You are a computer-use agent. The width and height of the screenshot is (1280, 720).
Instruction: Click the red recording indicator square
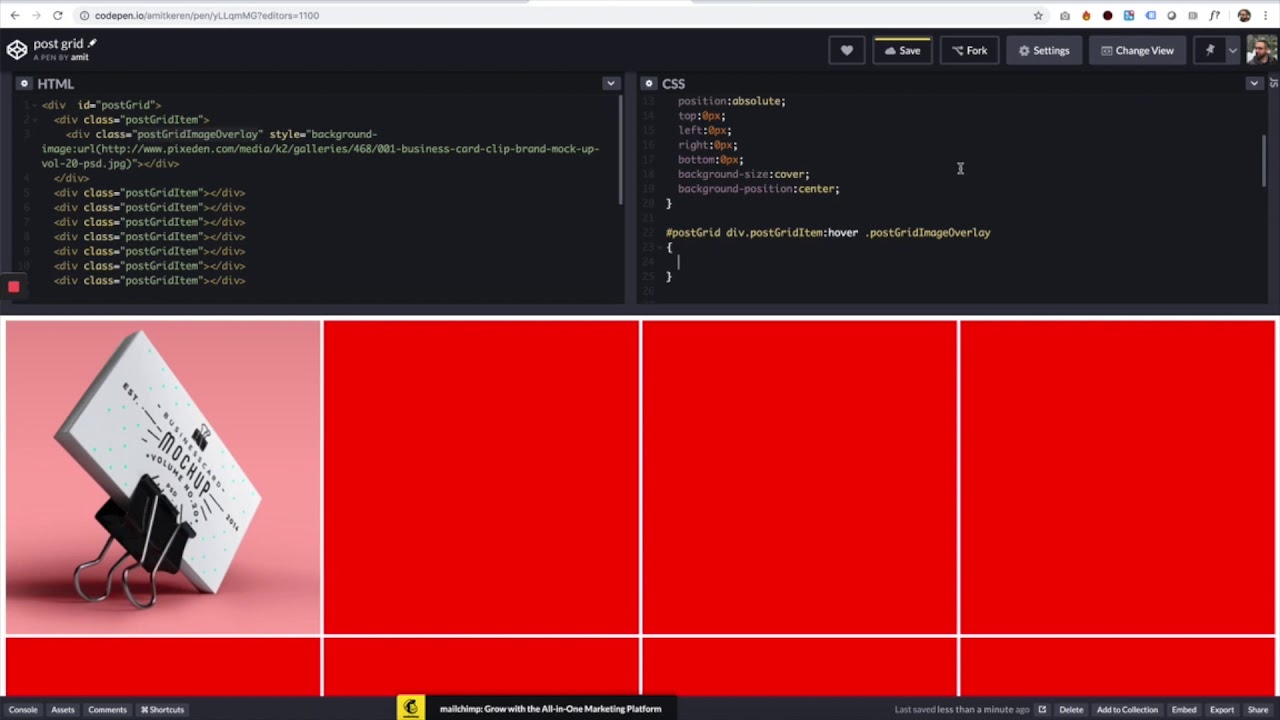pos(14,287)
